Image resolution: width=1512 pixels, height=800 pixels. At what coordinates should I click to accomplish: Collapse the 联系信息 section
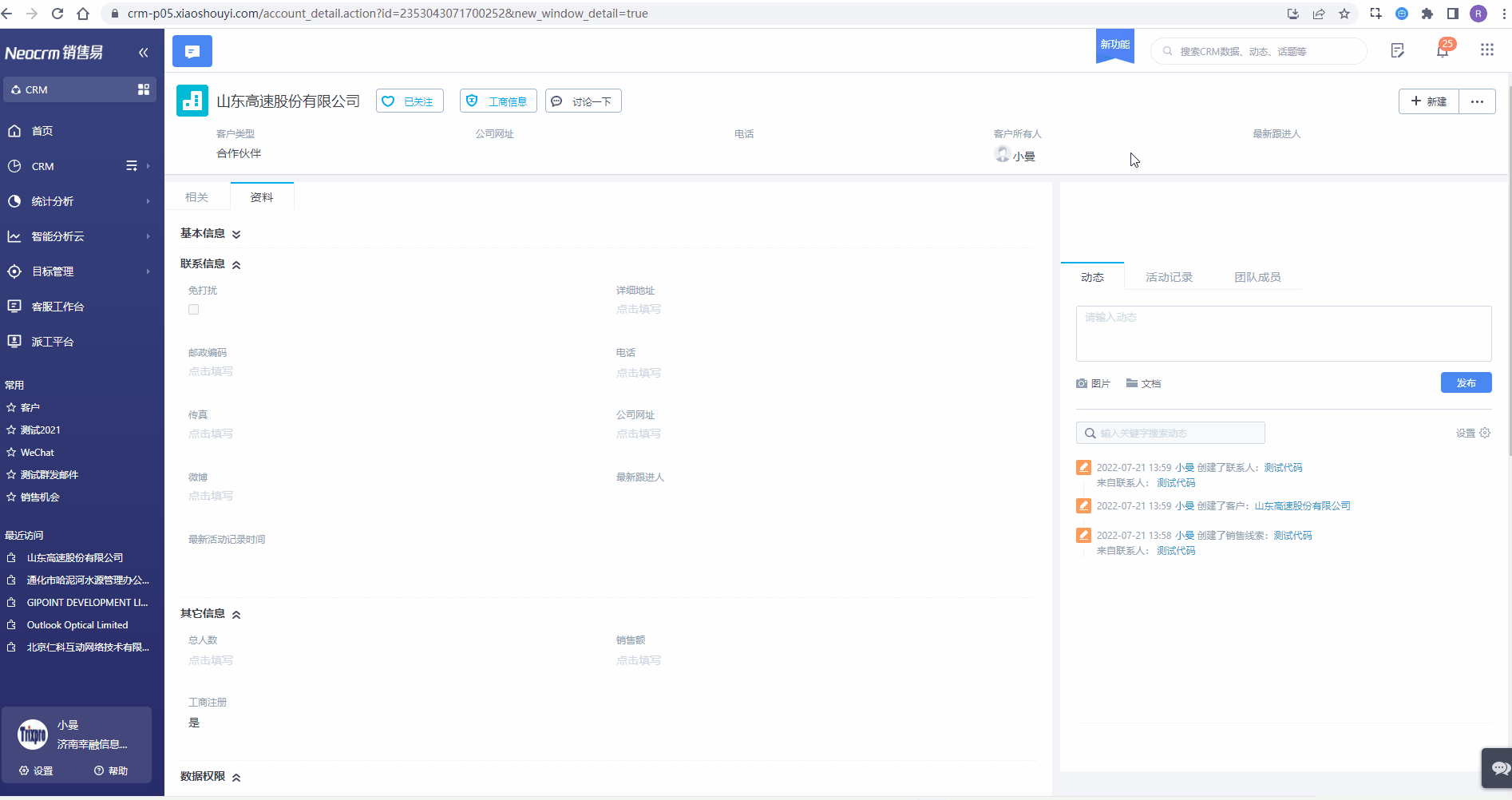click(x=236, y=263)
